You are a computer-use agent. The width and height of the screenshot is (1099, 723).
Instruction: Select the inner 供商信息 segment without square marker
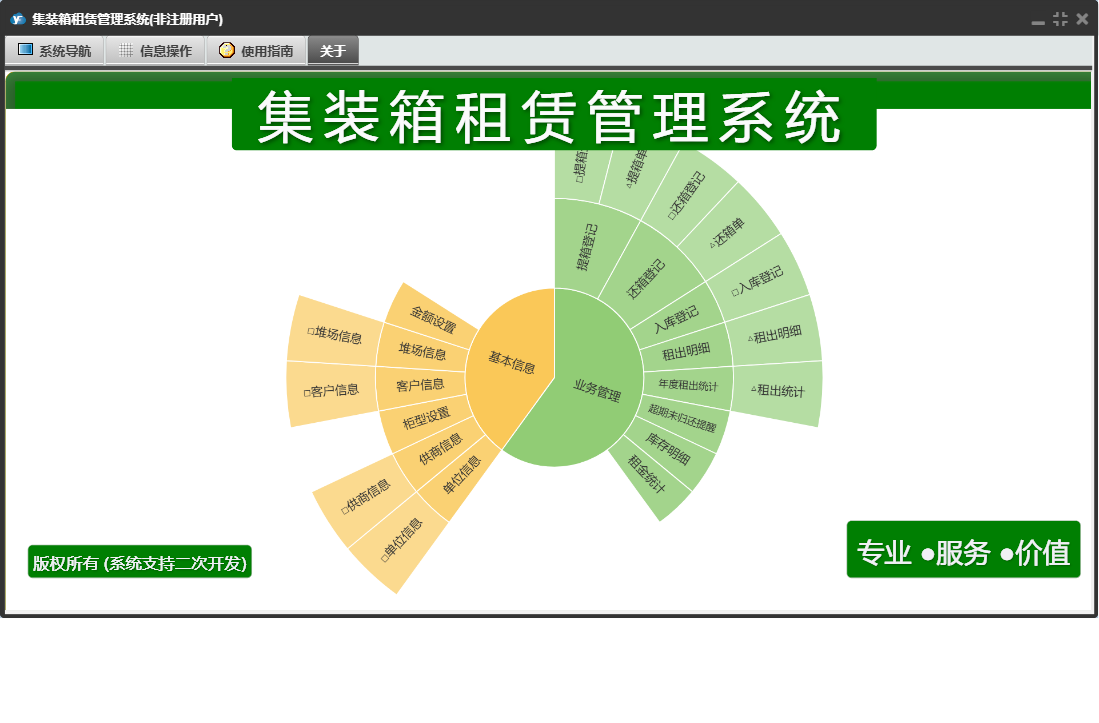tap(440, 448)
